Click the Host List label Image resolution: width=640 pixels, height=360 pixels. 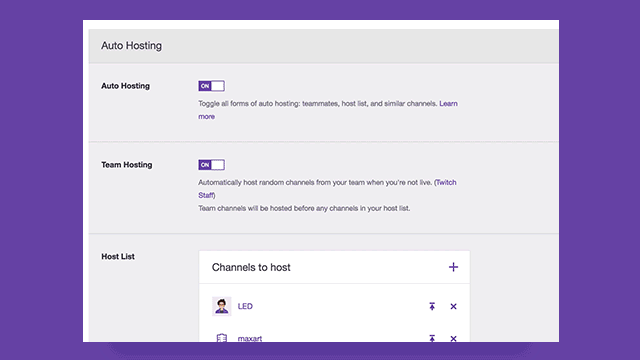click(118, 257)
